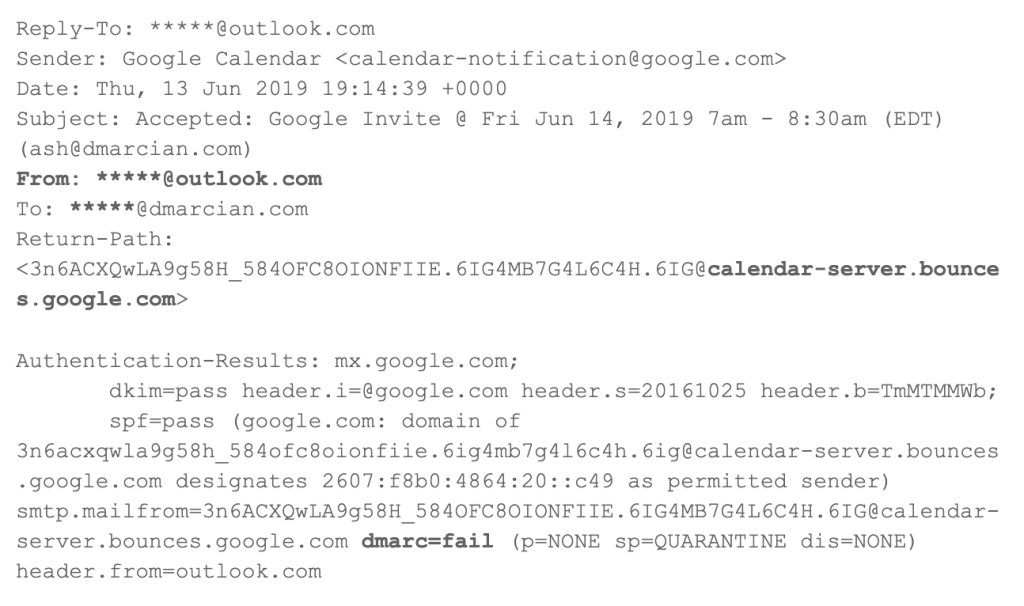Click header.b=TmMTMMWb signature value
Viewport: 1024px width, 606px height.
point(878,391)
